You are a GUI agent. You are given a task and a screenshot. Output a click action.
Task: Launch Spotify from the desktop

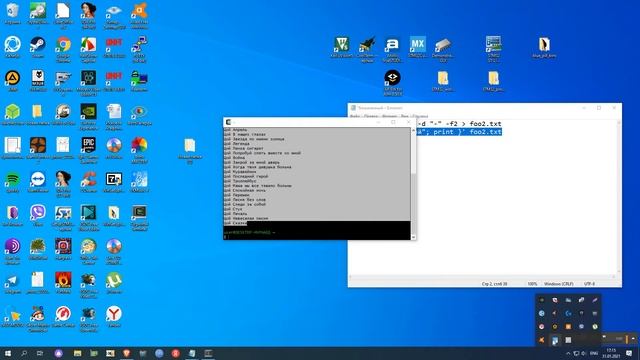pos(12,182)
